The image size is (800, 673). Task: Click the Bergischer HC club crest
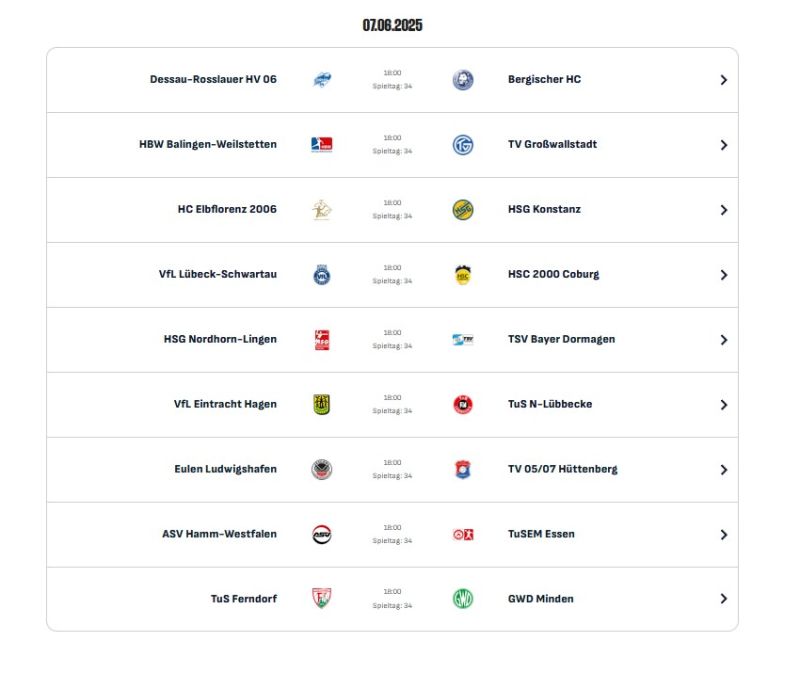[463, 80]
